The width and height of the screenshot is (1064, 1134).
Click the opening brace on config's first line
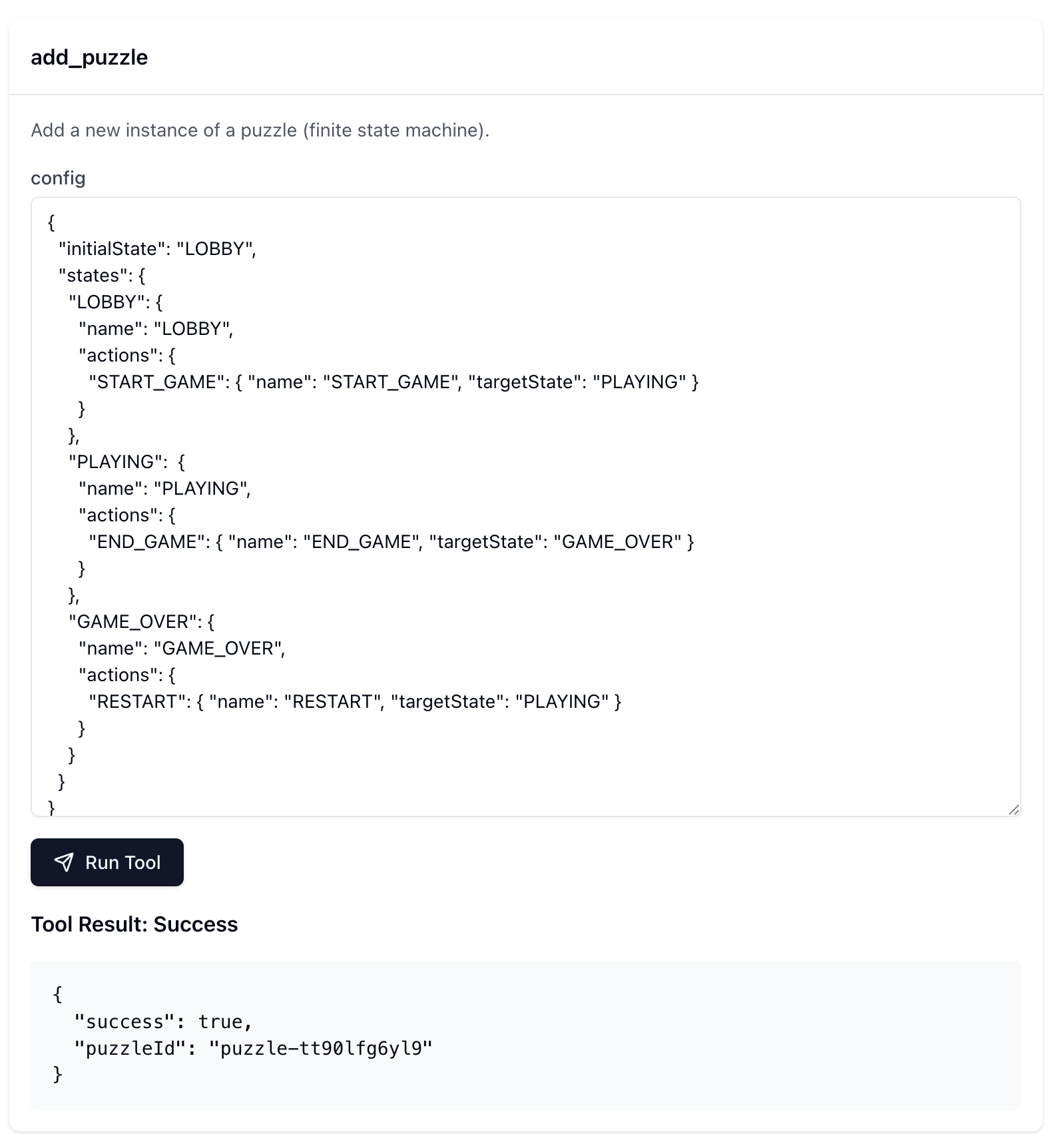point(52,222)
